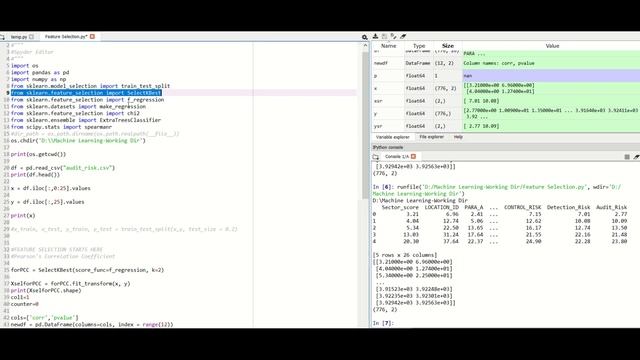
Task: Click the remove all variables eraser icon
Action: [403, 36]
